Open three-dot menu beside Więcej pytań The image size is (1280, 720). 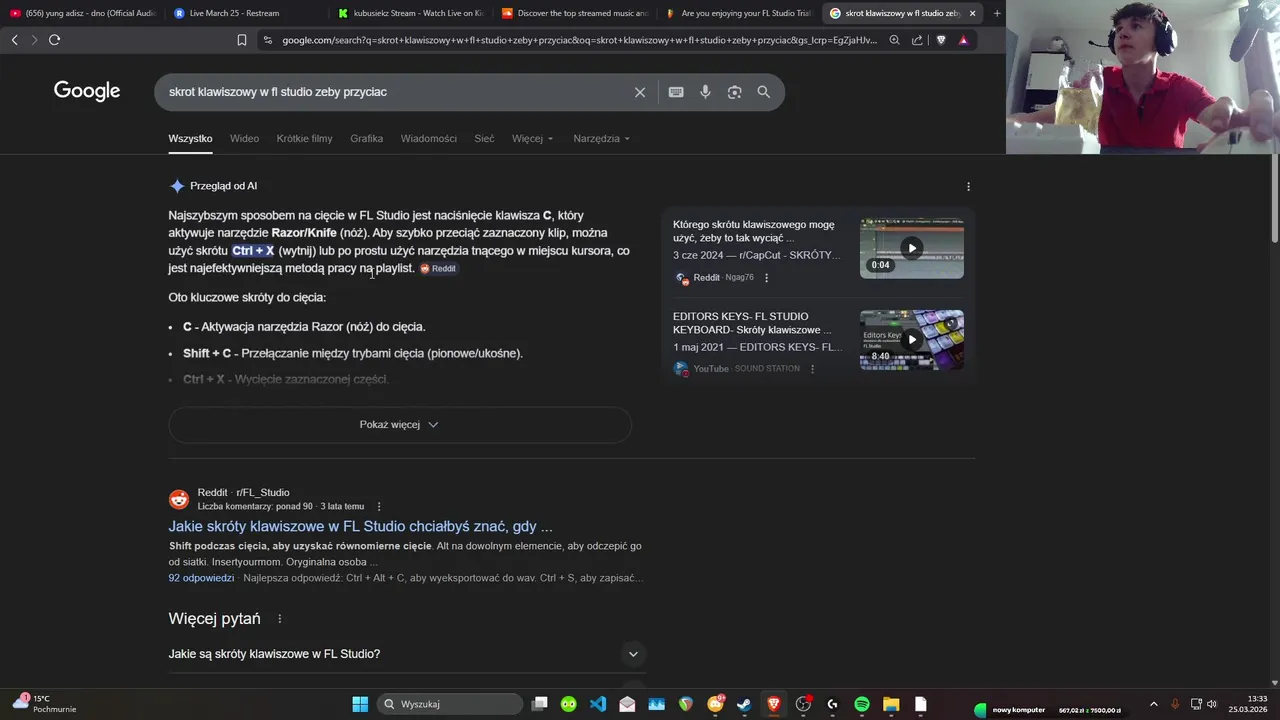tap(279, 619)
